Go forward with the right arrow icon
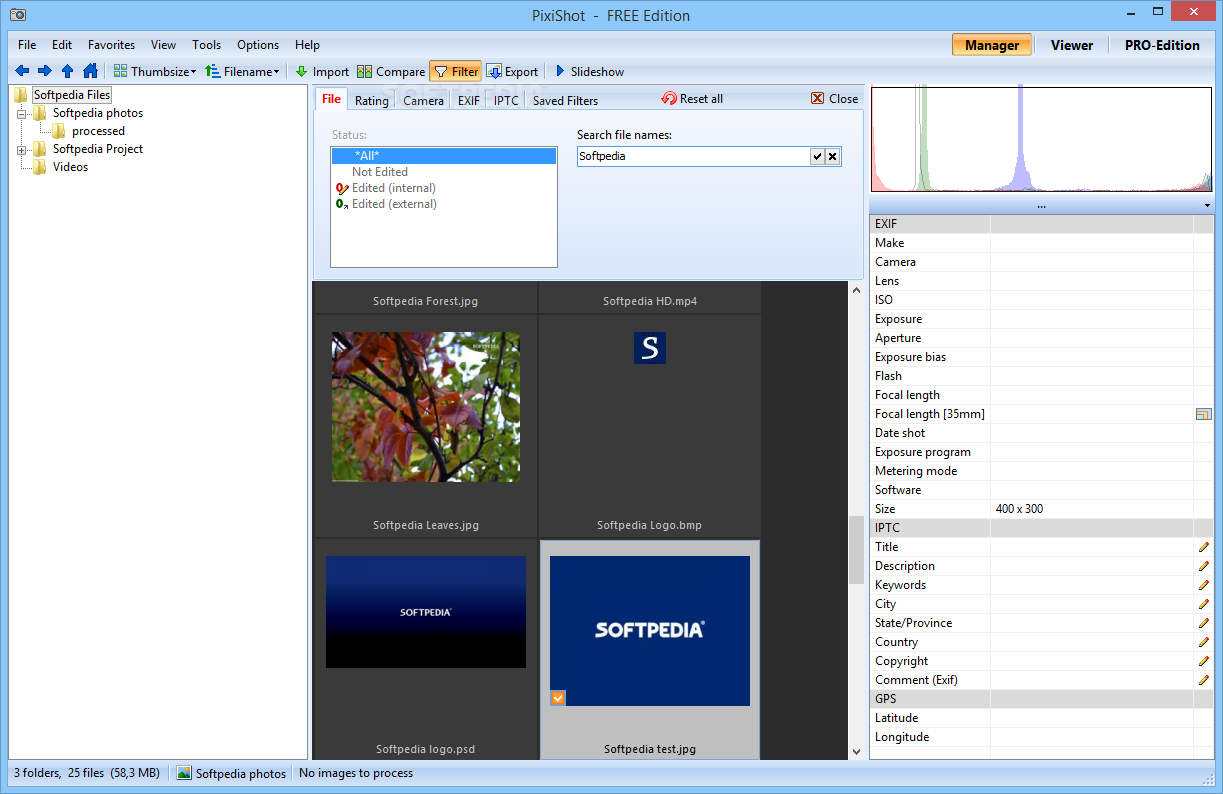The width and height of the screenshot is (1223, 794). tap(44, 71)
